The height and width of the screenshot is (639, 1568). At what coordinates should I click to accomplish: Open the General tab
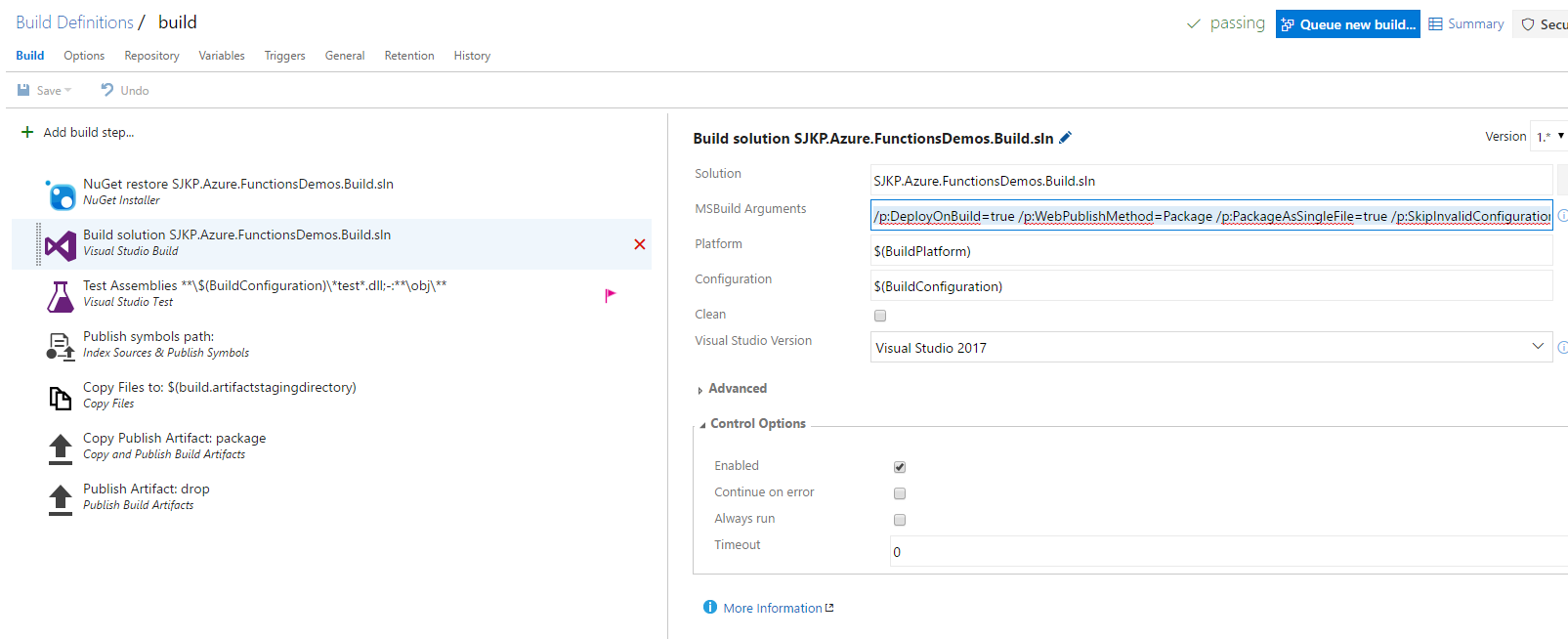(x=345, y=56)
